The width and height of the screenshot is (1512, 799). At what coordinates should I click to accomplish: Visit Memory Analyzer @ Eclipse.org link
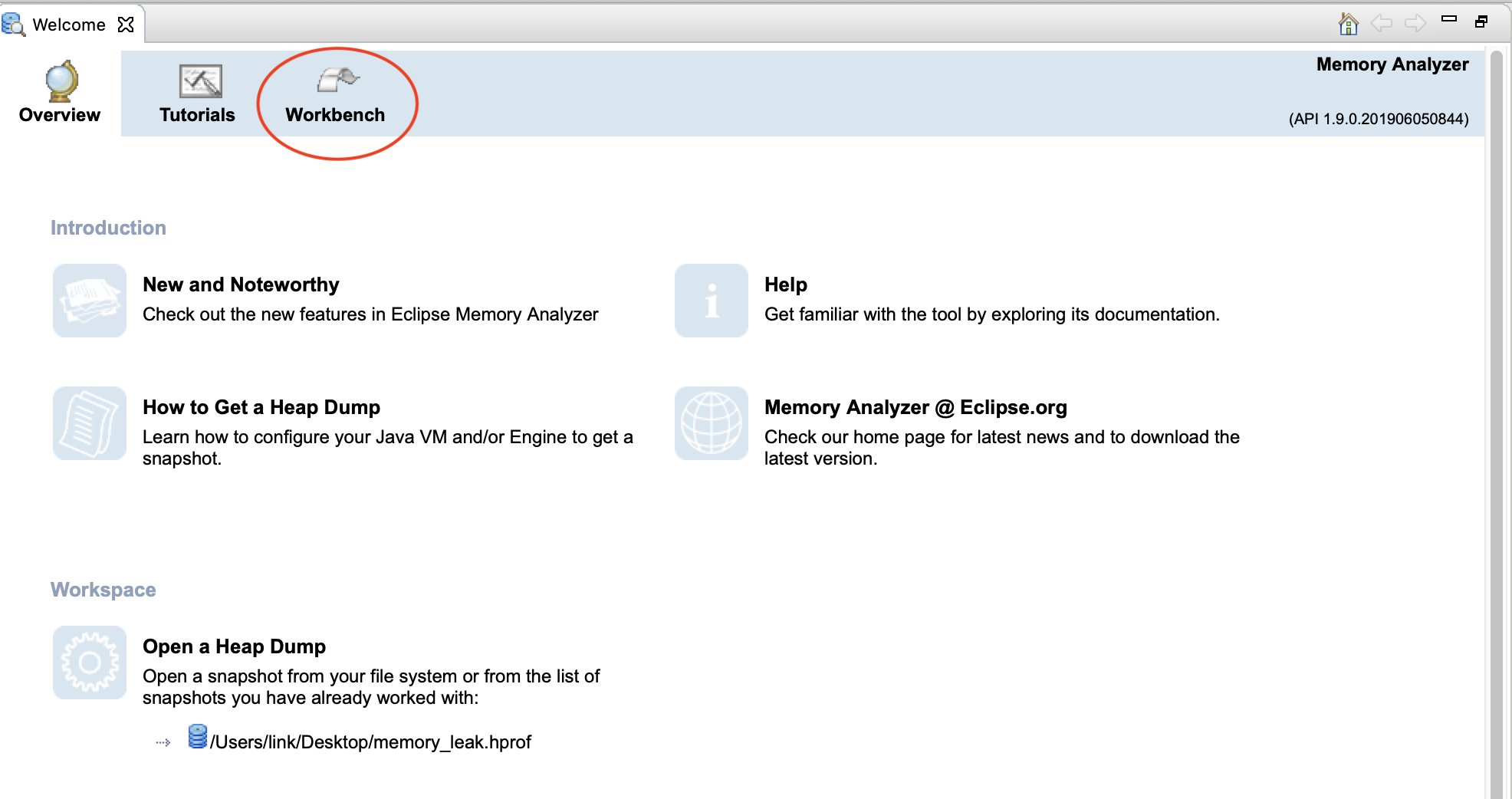point(915,407)
